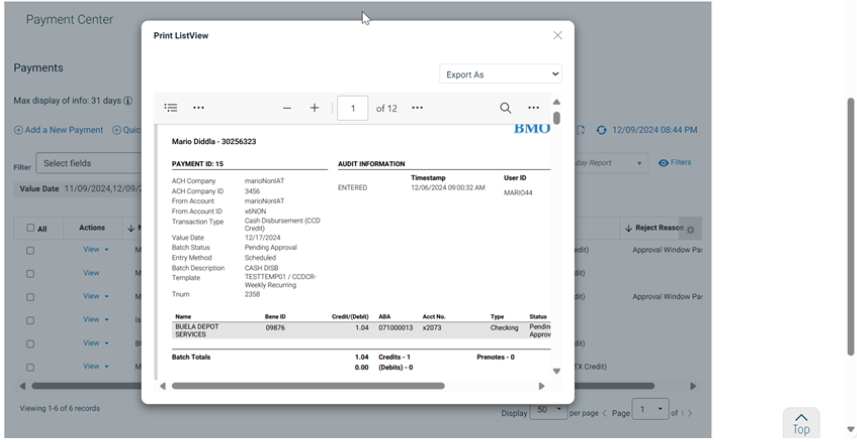Image resolution: width=857 pixels, height=442 pixels.
Task: Zoom out with the minus icon
Action: pos(287,108)
